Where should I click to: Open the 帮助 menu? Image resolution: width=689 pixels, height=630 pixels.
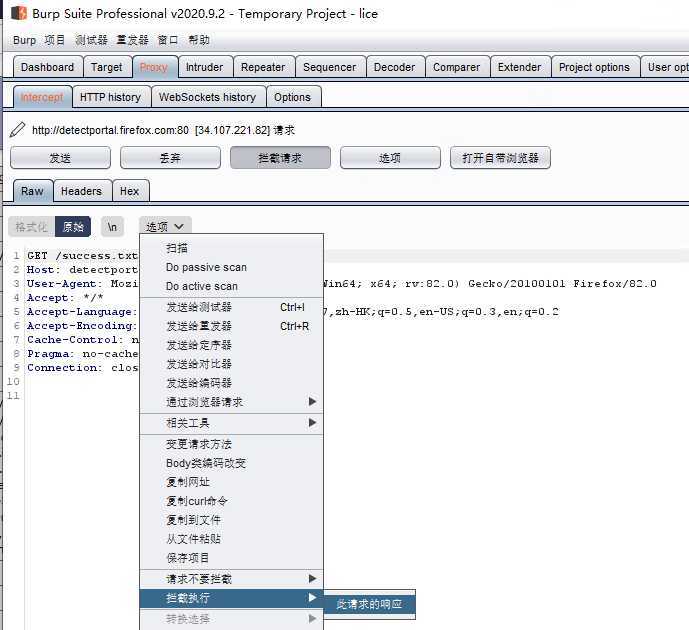point(199,40)
